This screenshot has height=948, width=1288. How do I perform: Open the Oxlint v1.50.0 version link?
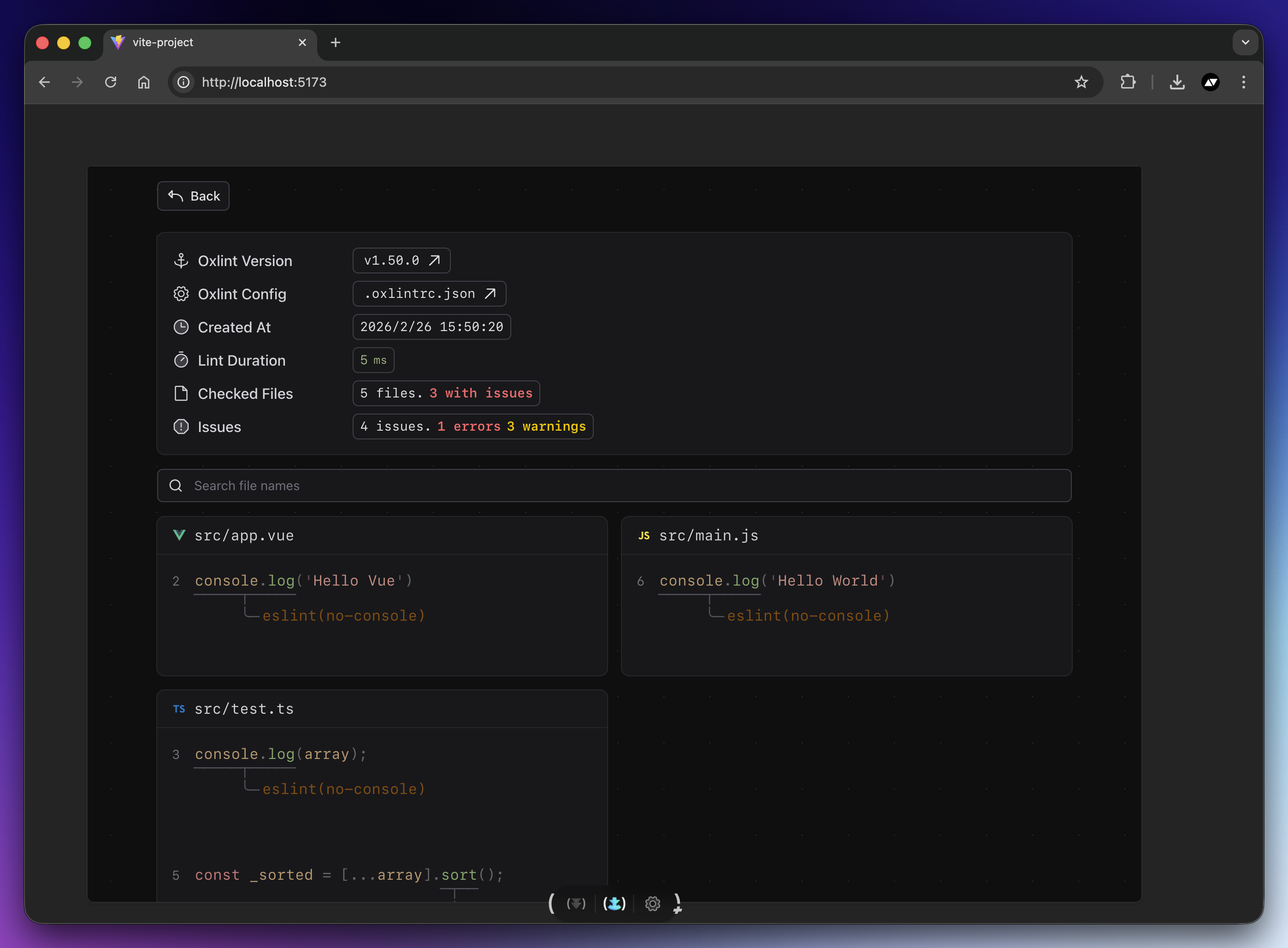tap(401, 261)
